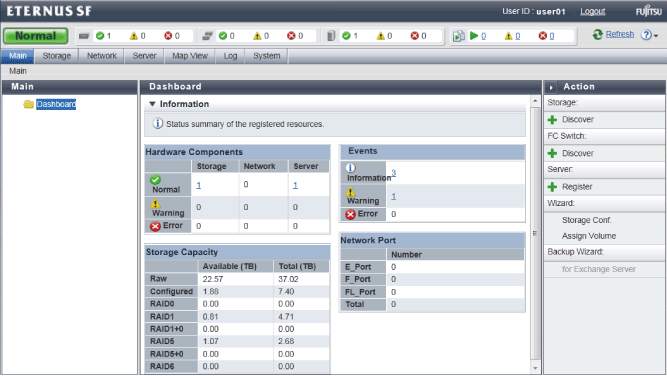This screenshot has height=376, width=667.
Task: Click the green plus icon for Register
Action: point(553,187)
